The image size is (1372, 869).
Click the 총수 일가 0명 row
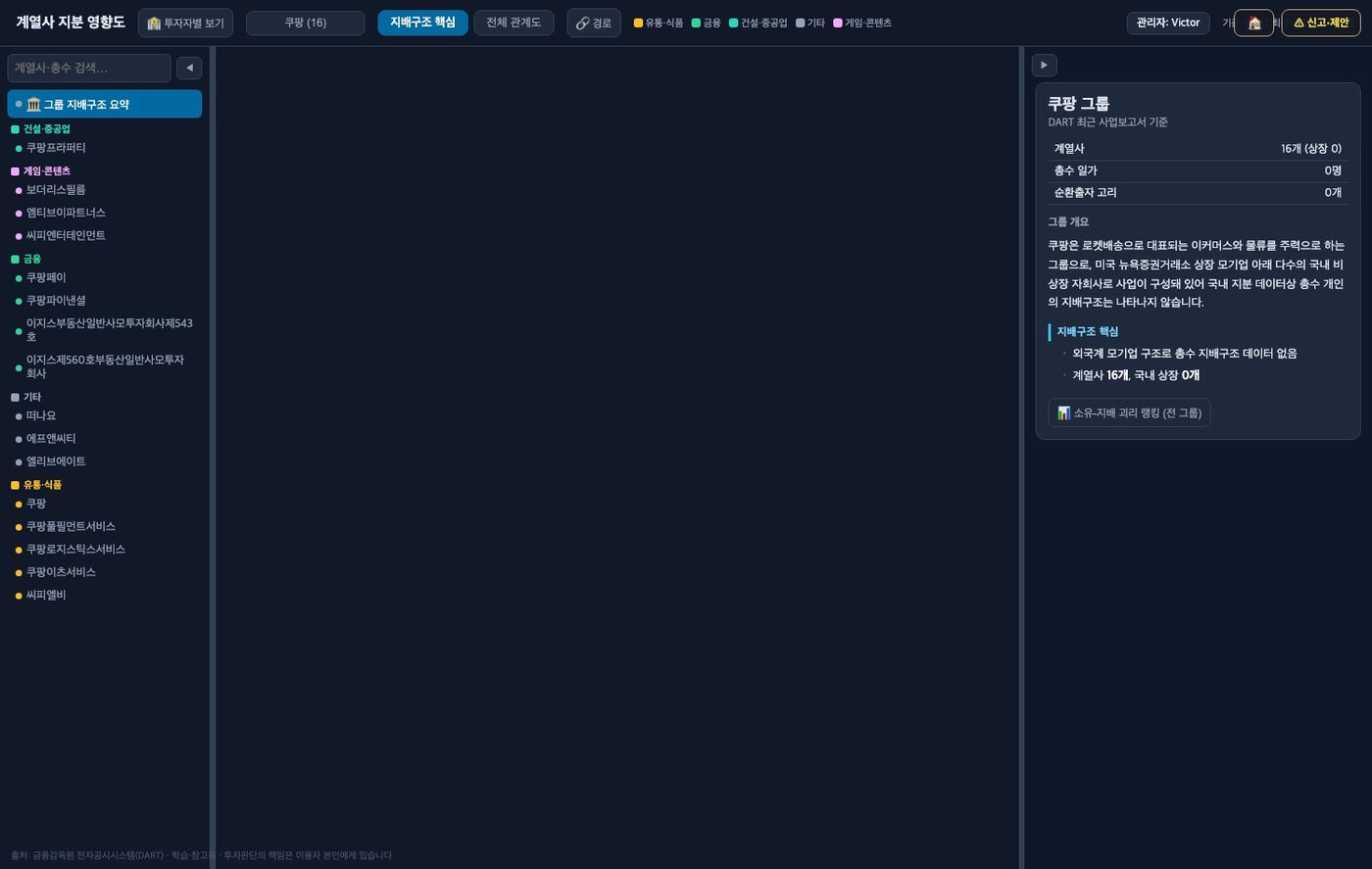pos(1198,170)
